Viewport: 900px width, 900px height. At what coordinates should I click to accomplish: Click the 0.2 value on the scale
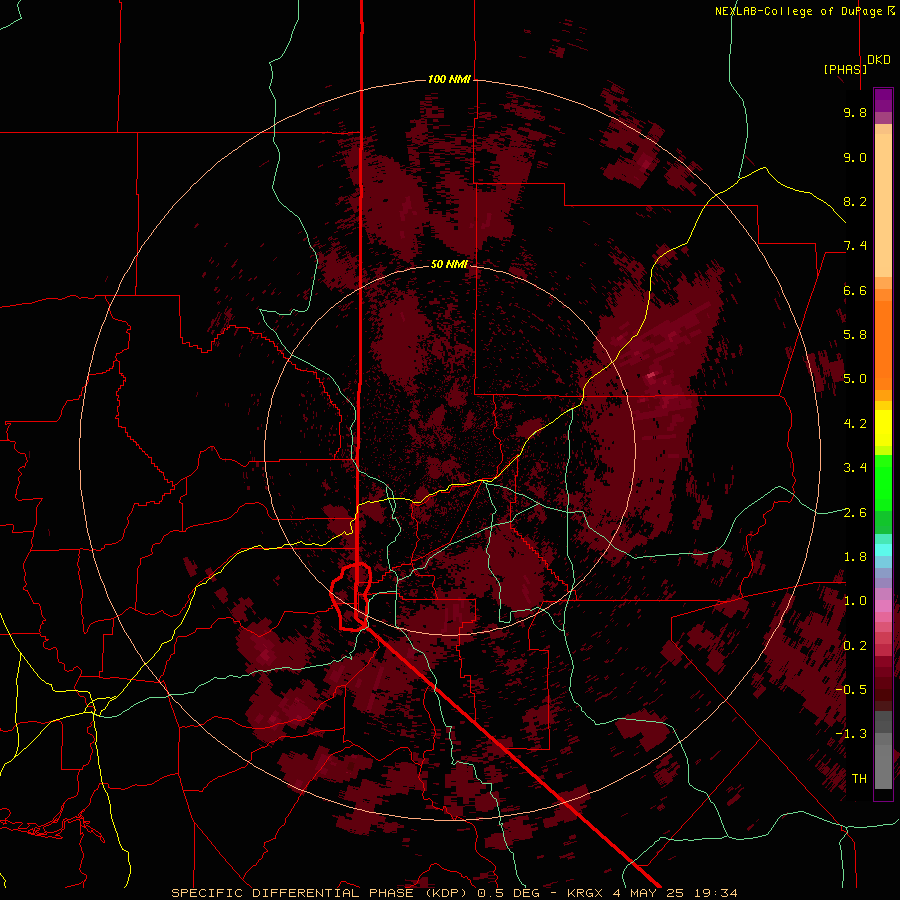point(855,646)
